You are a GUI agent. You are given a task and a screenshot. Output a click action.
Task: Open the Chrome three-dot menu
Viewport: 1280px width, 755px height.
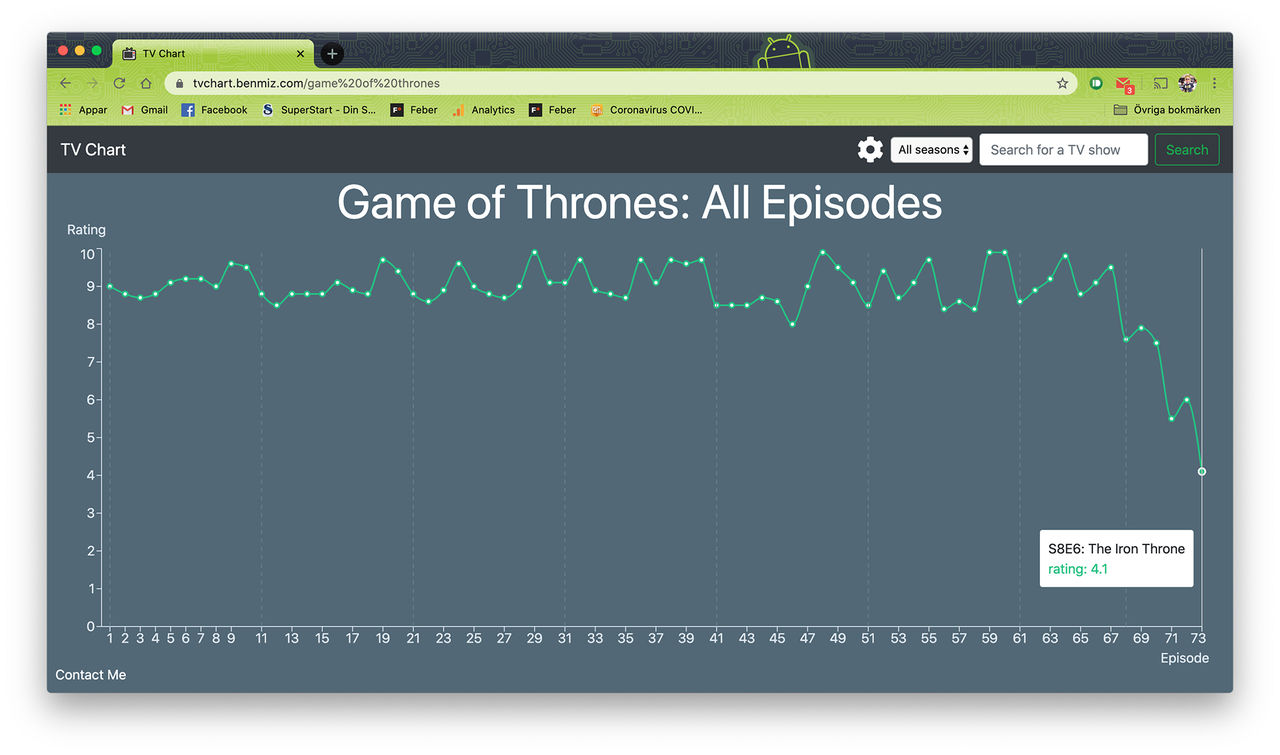1215,83
